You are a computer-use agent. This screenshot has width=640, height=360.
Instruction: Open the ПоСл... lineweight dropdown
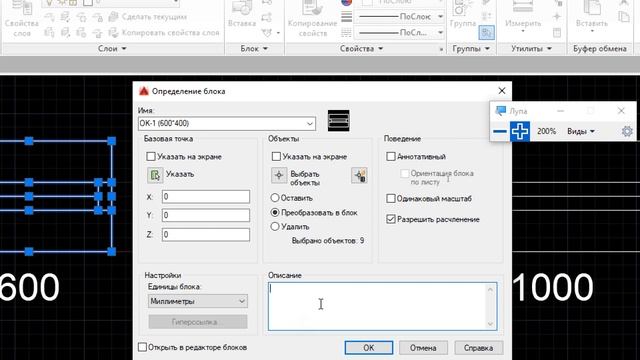click(x=440, y=32)
